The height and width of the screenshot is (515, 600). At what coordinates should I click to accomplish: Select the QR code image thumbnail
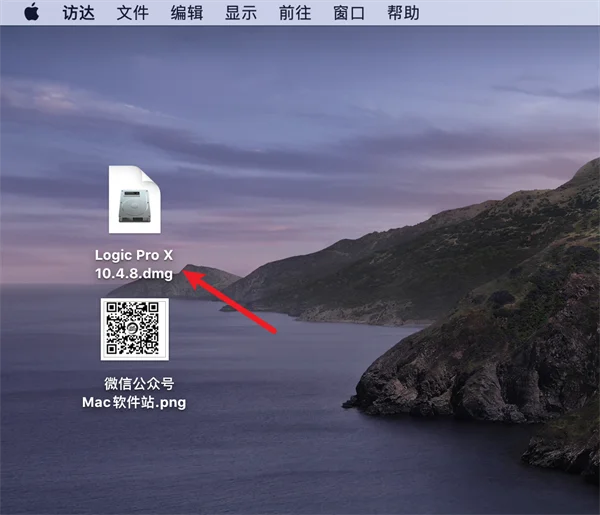pos(135,329)
